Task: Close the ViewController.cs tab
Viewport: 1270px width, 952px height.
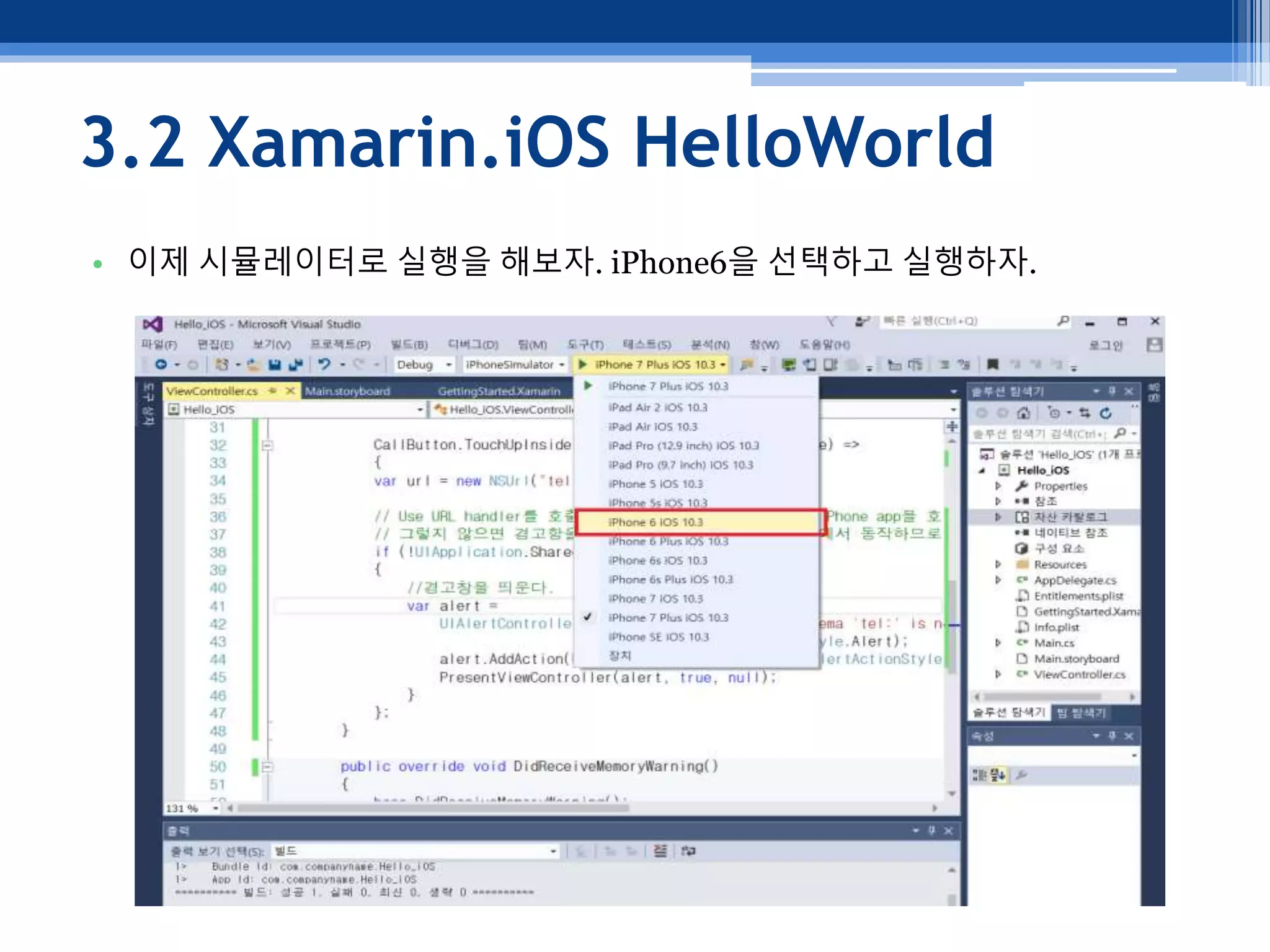Action: [290, 391]
